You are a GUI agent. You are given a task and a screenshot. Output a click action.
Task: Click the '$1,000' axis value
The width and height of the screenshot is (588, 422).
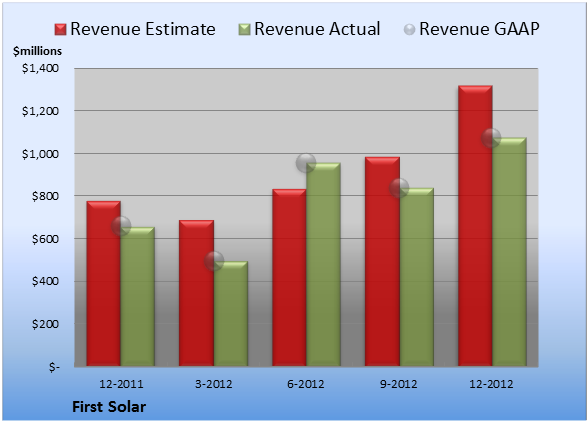pyautogui.click(x=40, y=154)
